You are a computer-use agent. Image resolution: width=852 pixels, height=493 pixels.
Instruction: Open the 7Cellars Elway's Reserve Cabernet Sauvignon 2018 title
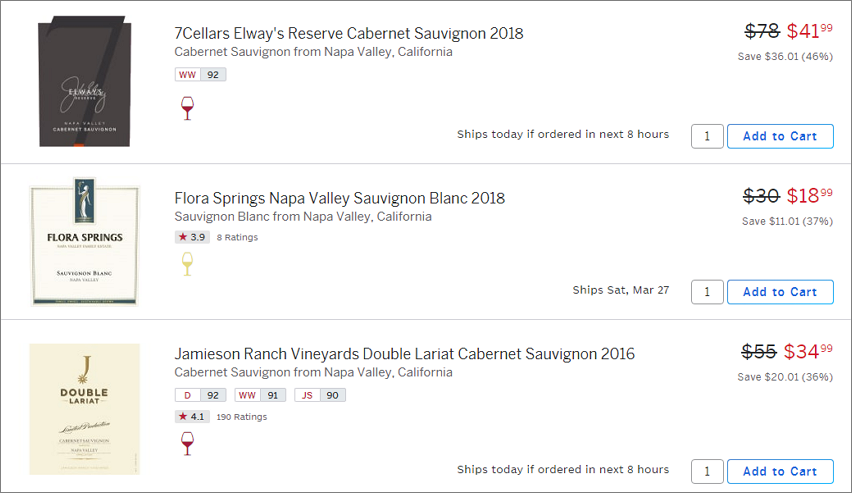click(x=349, y=33)
